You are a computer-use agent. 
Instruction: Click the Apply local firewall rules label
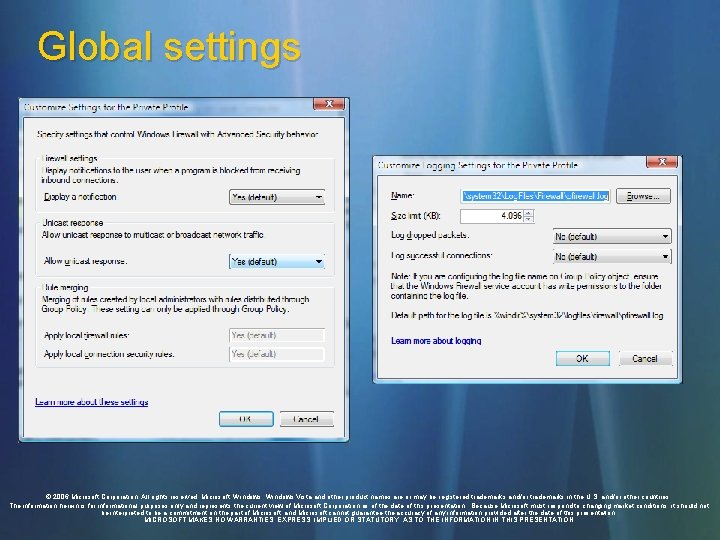(86, 336)
